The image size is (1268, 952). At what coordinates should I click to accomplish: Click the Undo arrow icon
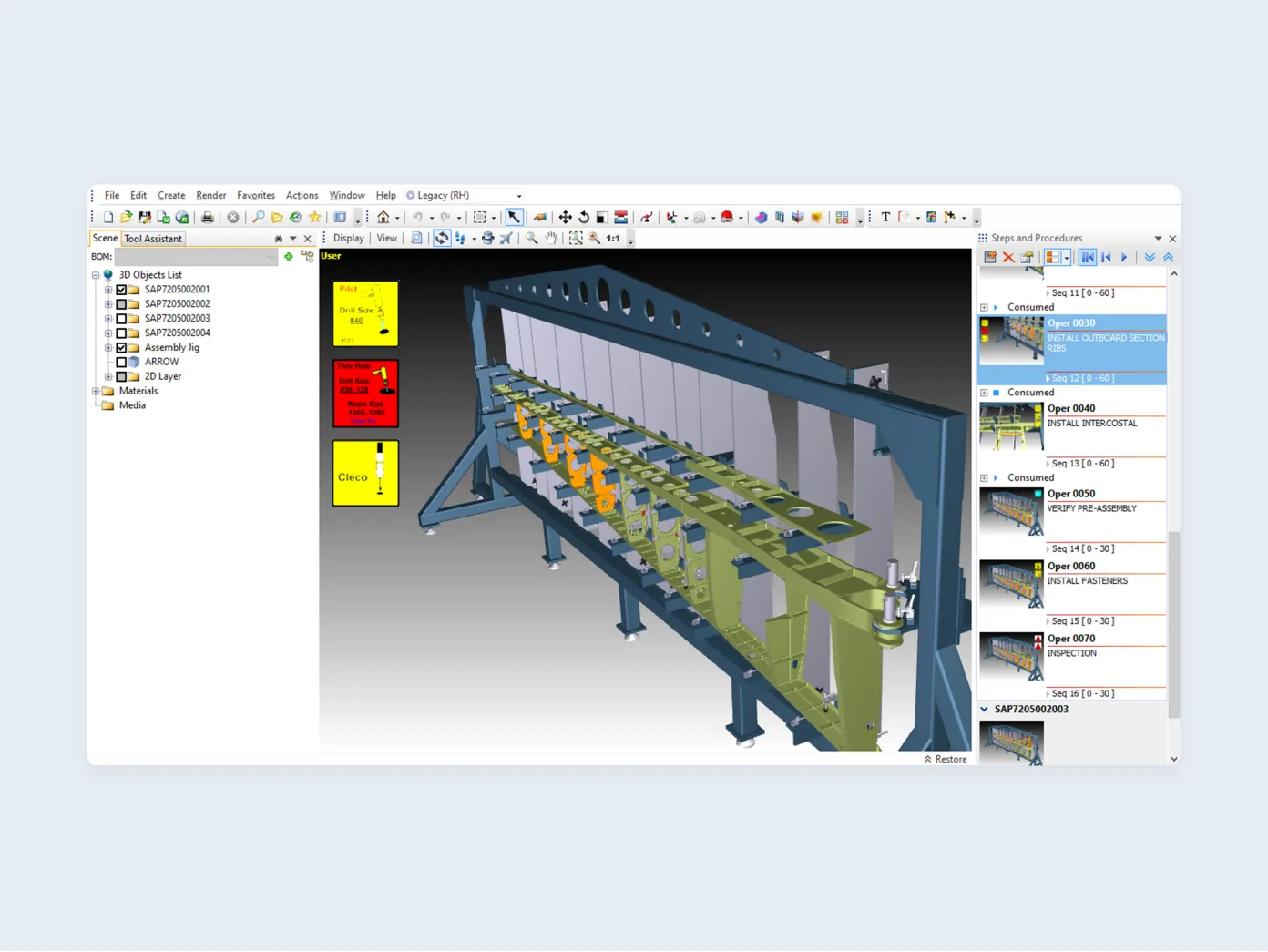[x=418, y=218]
